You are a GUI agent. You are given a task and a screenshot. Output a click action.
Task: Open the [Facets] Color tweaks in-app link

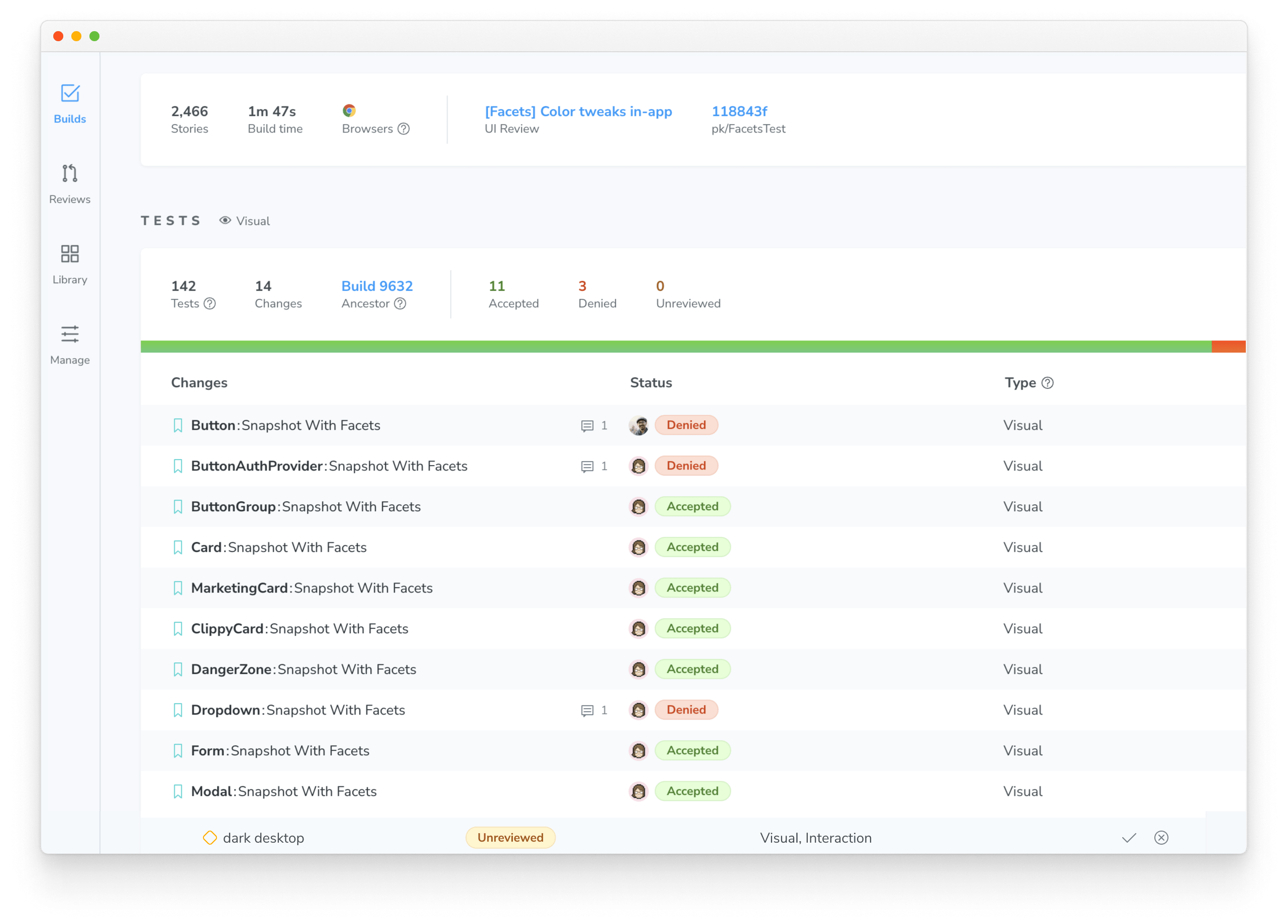click(x=578, y=111)
